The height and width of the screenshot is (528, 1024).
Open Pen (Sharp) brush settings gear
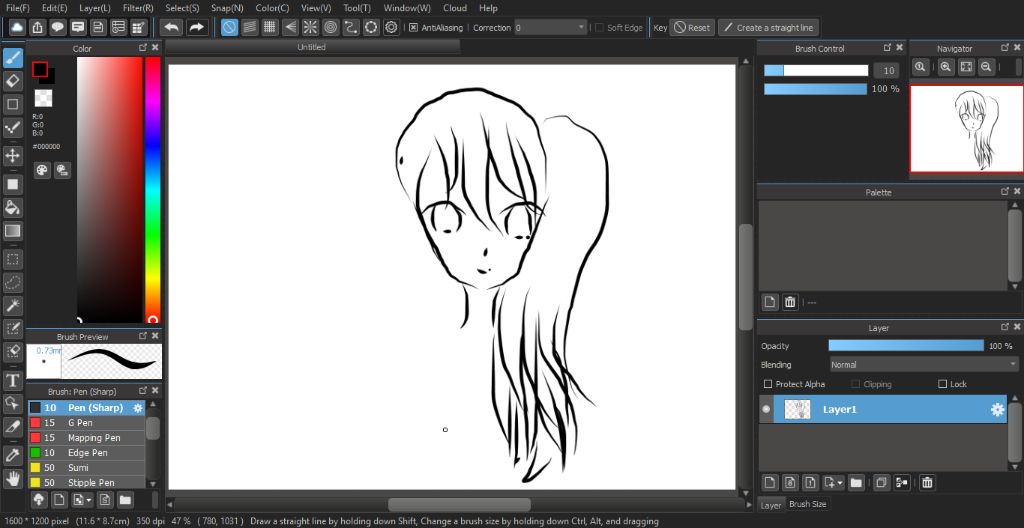(138, 408)
